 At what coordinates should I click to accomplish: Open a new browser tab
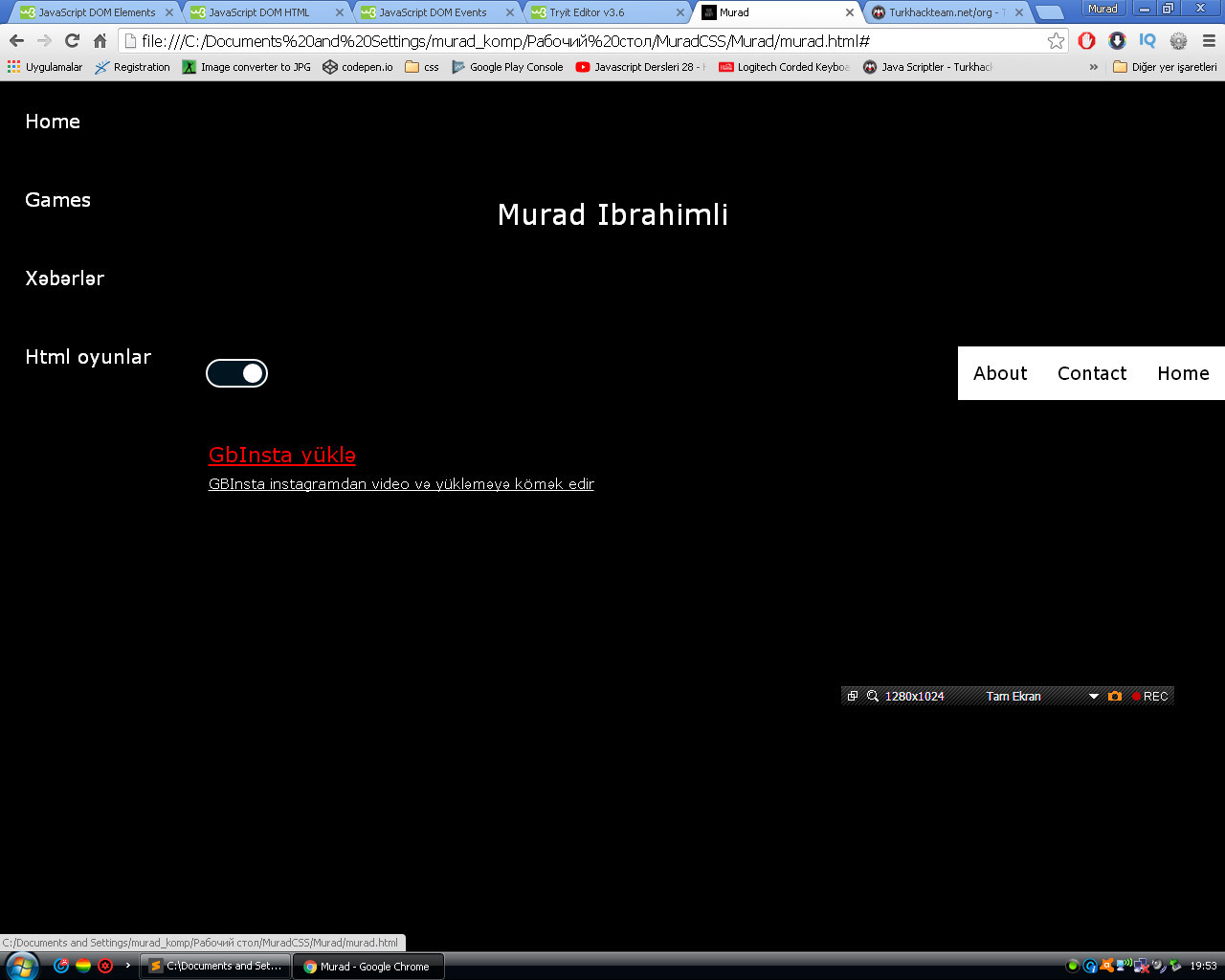coord(1050,12)
